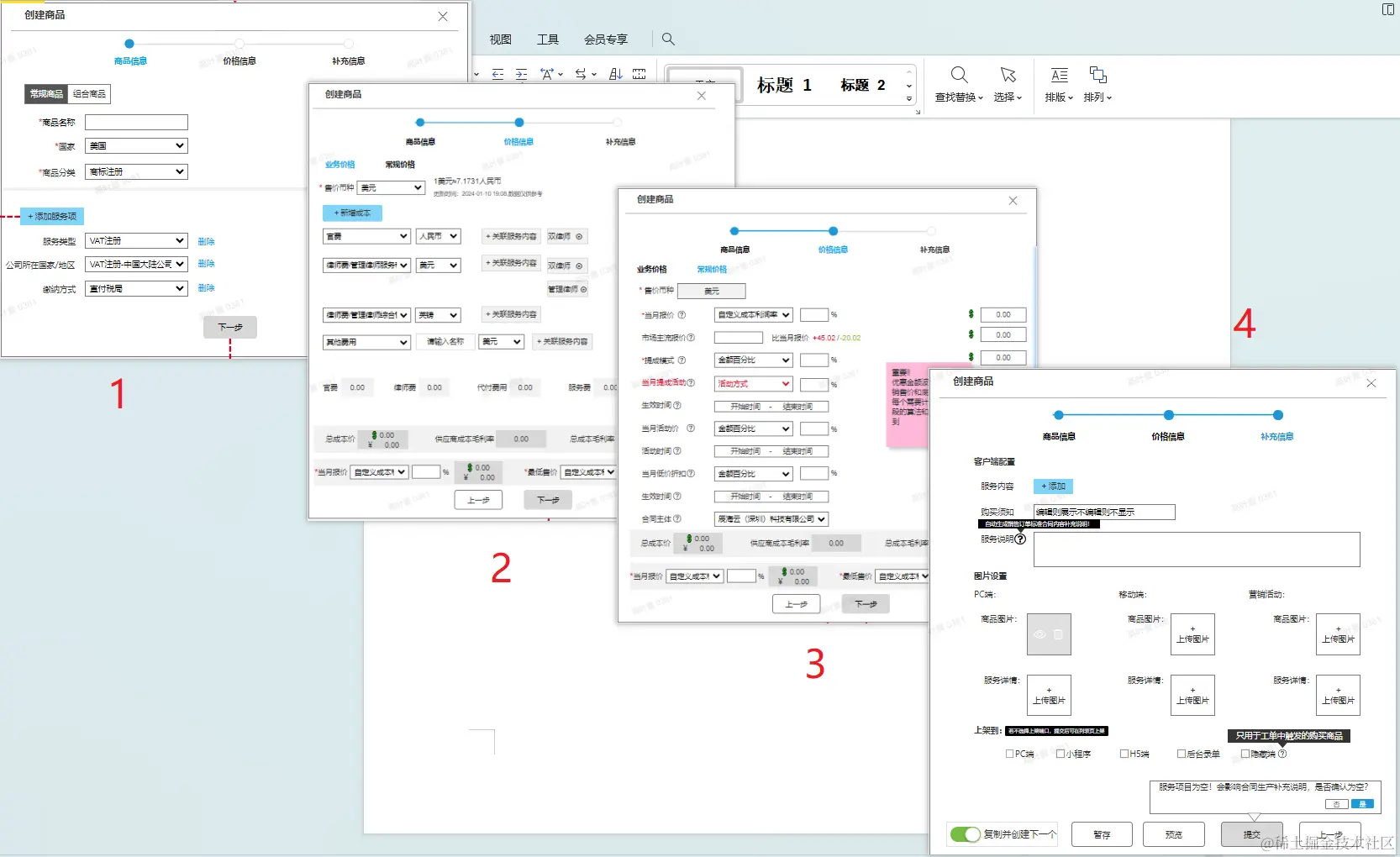
Task: Click the search magnifier beside 会员专享
Action: pyautogui.click(x=668, y=39)
